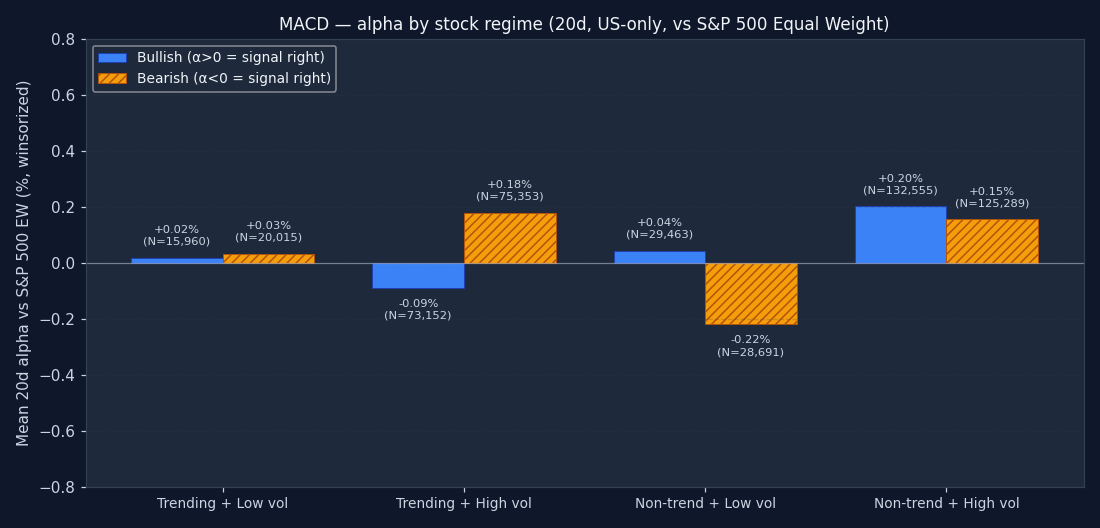The height and width of the screenshot is (528, 1100).
Task: Click the 'Non-trend + High vol' axis label
Action: [946, 504]
